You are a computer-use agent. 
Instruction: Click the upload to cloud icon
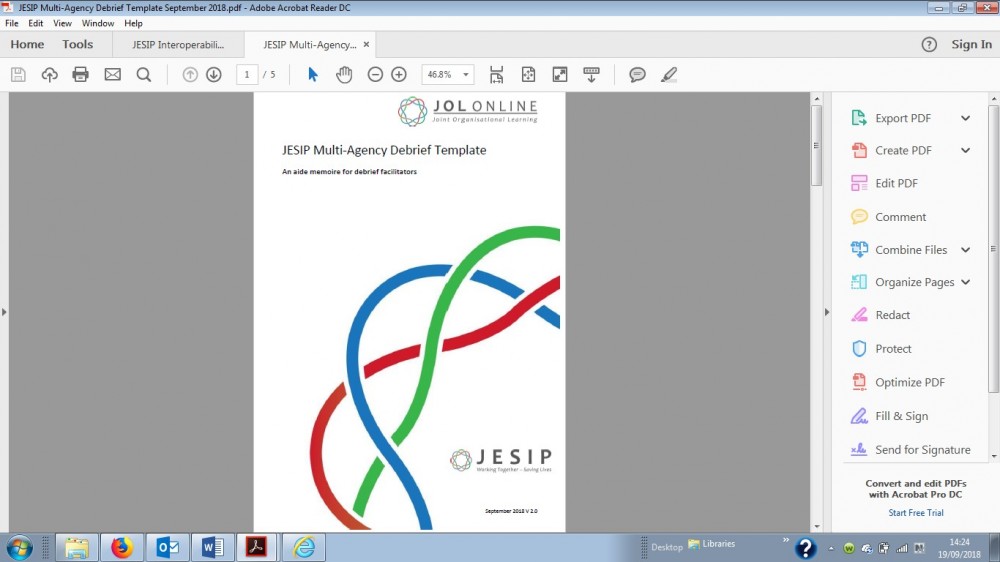(49, 75)
